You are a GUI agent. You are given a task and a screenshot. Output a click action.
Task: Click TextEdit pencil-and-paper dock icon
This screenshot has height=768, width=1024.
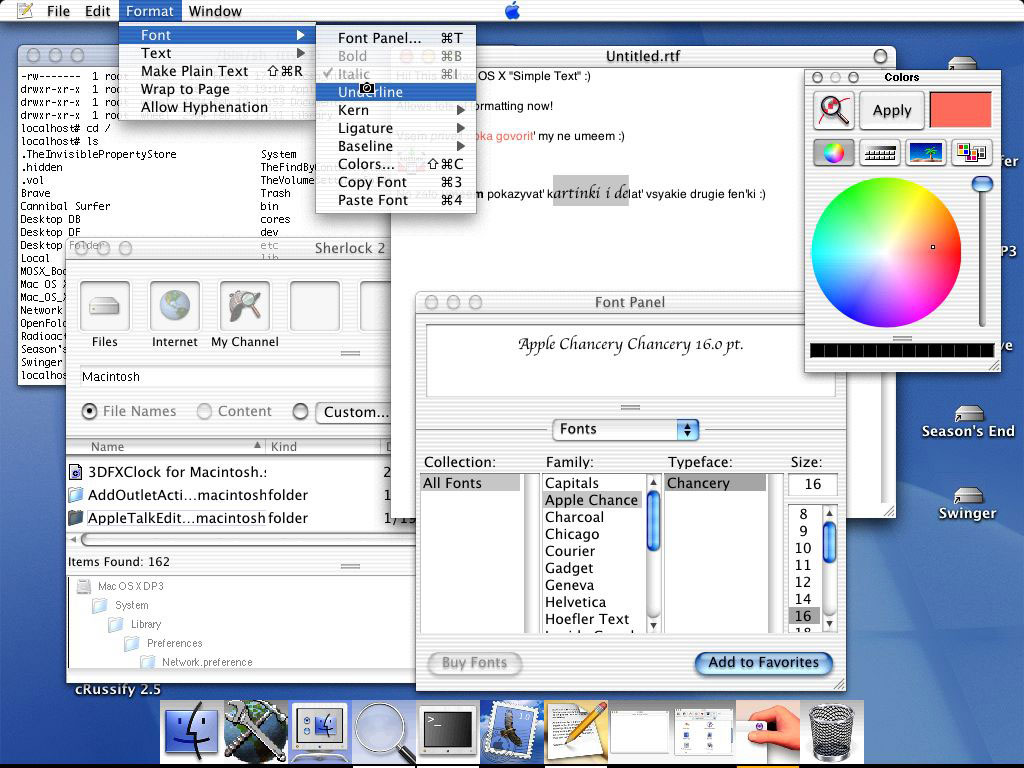pyautogui.click(x=576, y=731)
